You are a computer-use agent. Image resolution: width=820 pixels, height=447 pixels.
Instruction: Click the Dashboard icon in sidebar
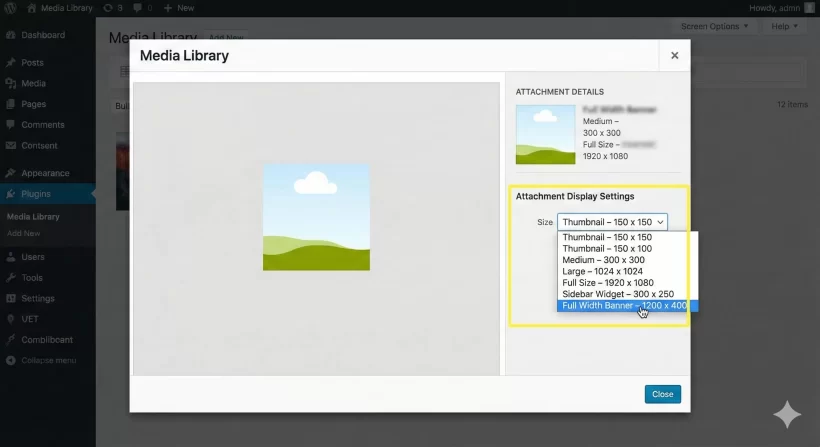pyautogui.click(x=10, y=35)
